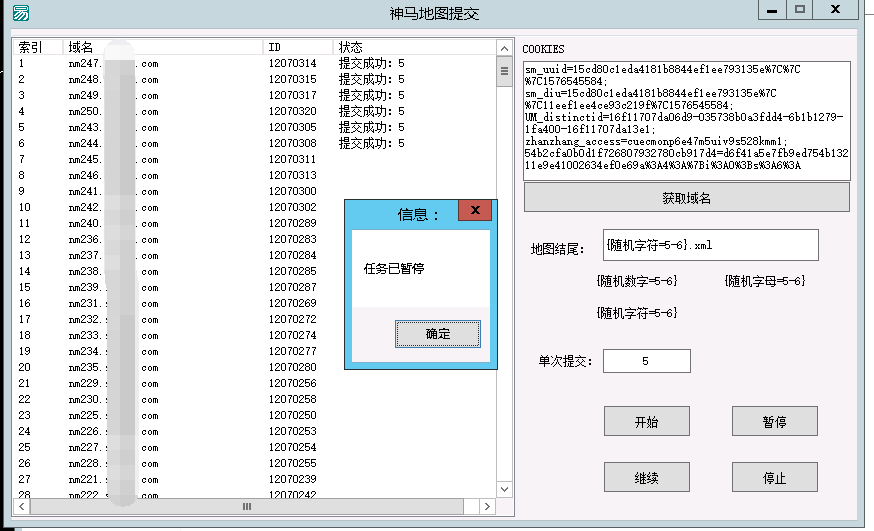Select row with ID 12070274

[x=254, y=335]
